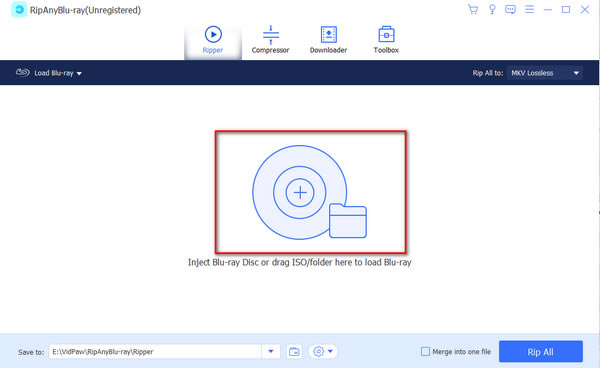Open output folder icon beside path

[294, 352]
